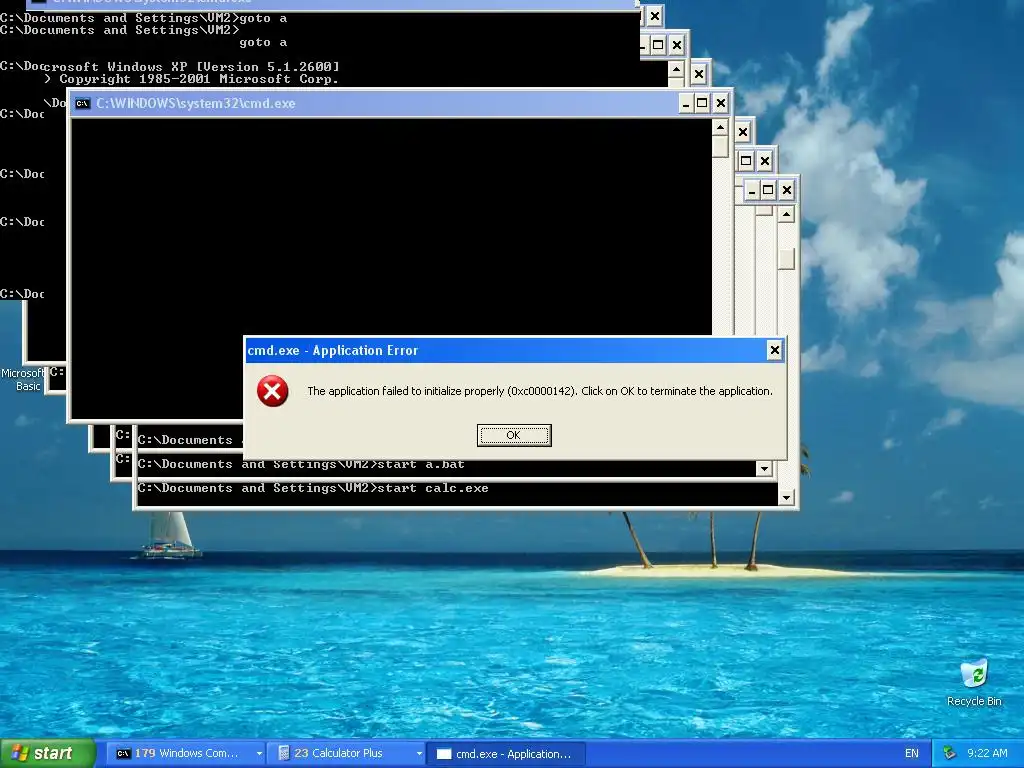Open the '23 Calculator Plus' taskbar group

(x=347, y=754)
